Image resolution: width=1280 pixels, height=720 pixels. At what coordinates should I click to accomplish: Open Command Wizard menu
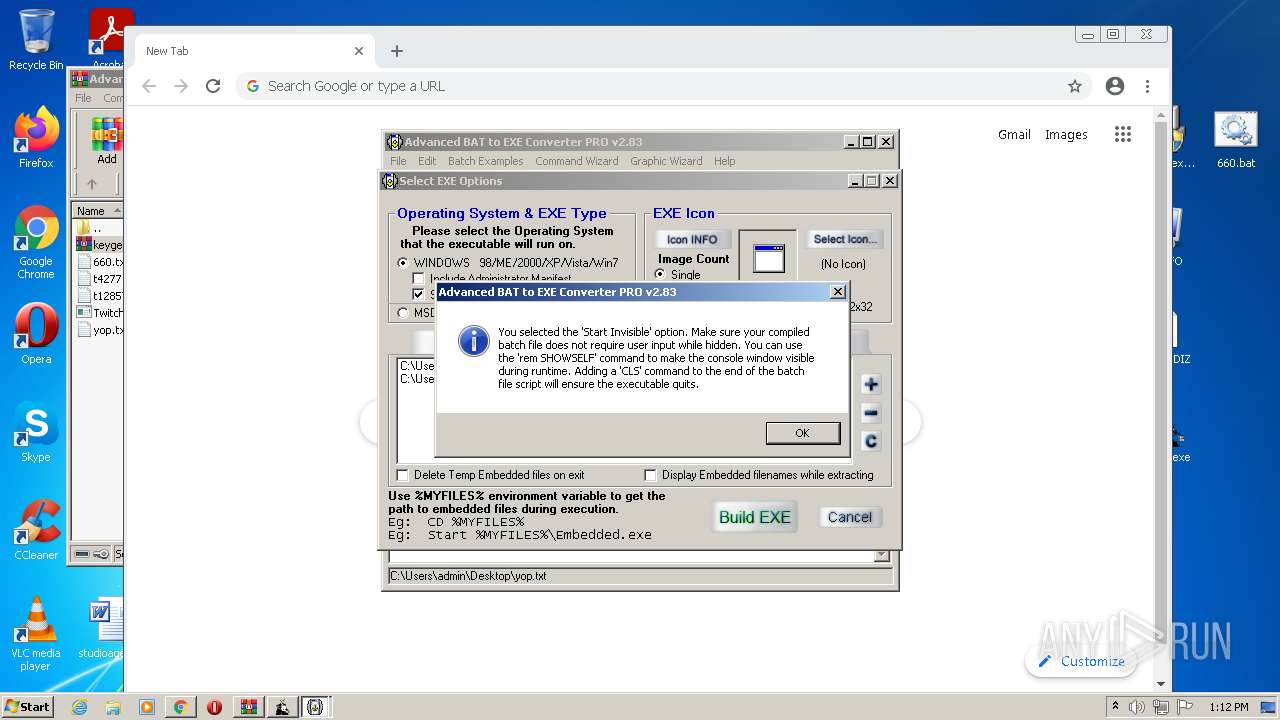click(x=577, y=161)
